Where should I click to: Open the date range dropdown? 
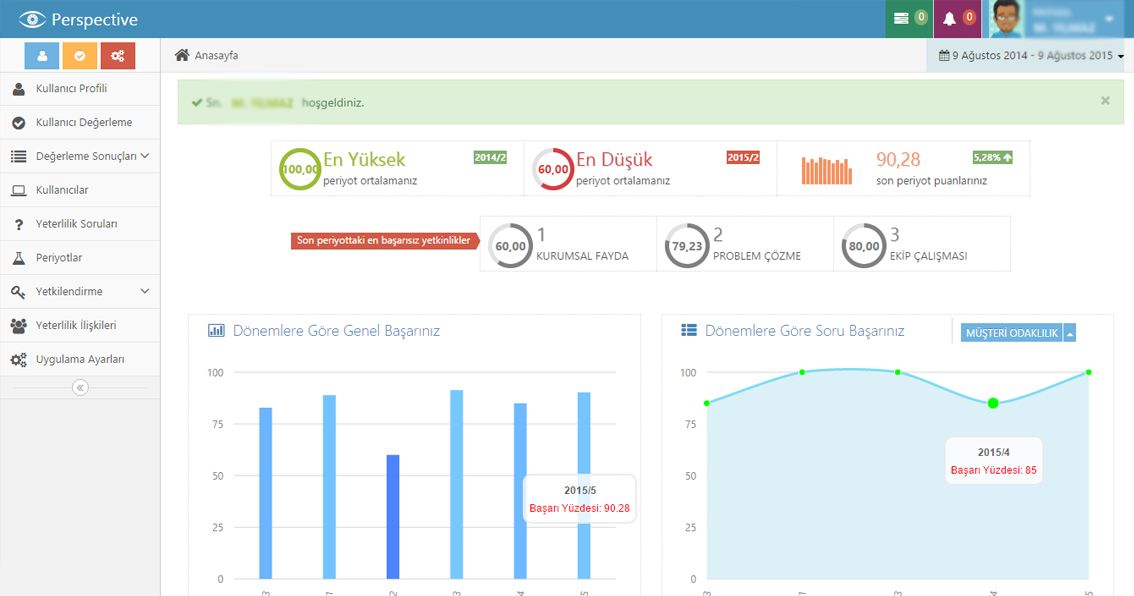[1031, 56]
